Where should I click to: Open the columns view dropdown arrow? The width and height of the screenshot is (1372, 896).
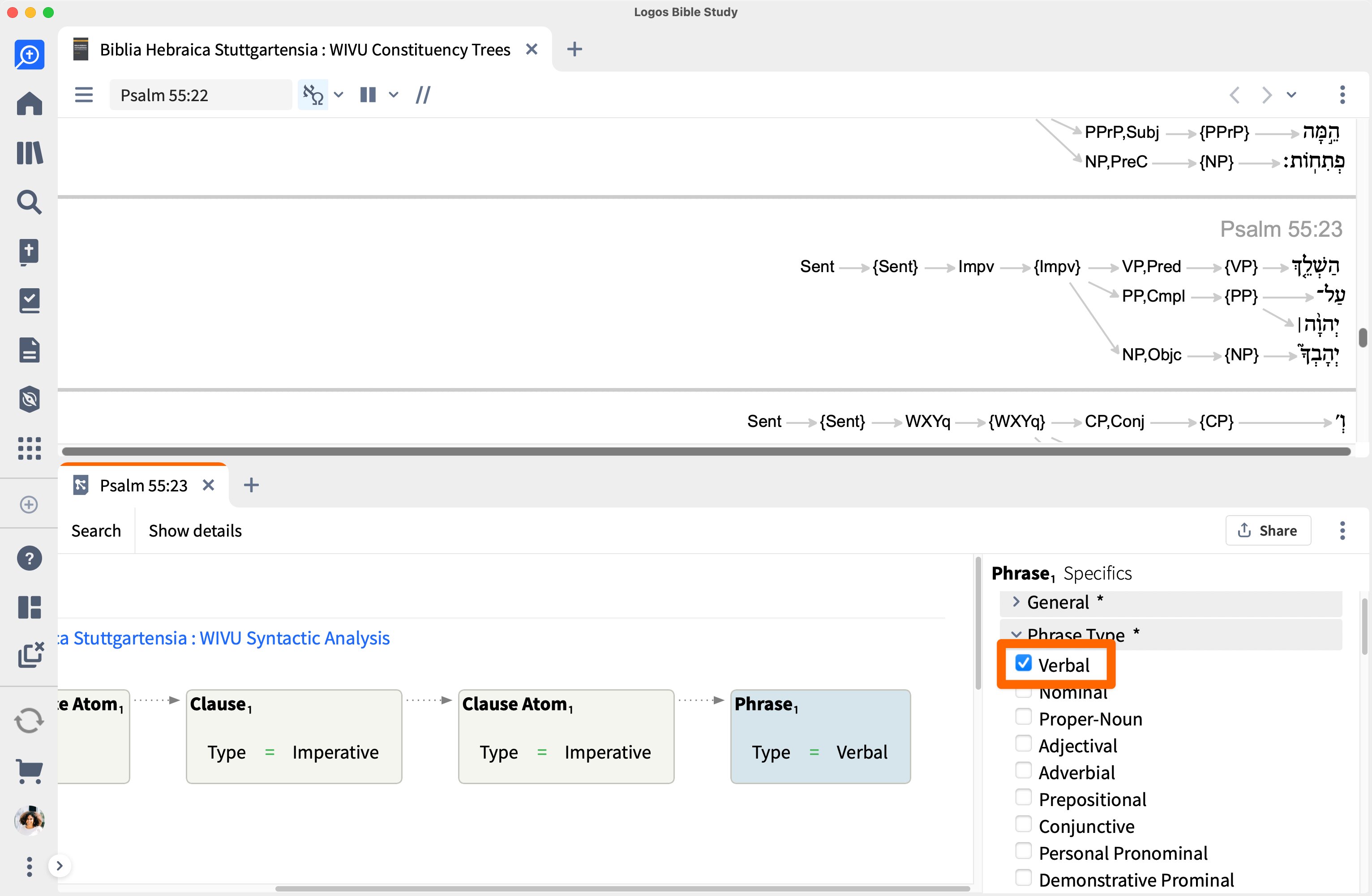[394, 94]
